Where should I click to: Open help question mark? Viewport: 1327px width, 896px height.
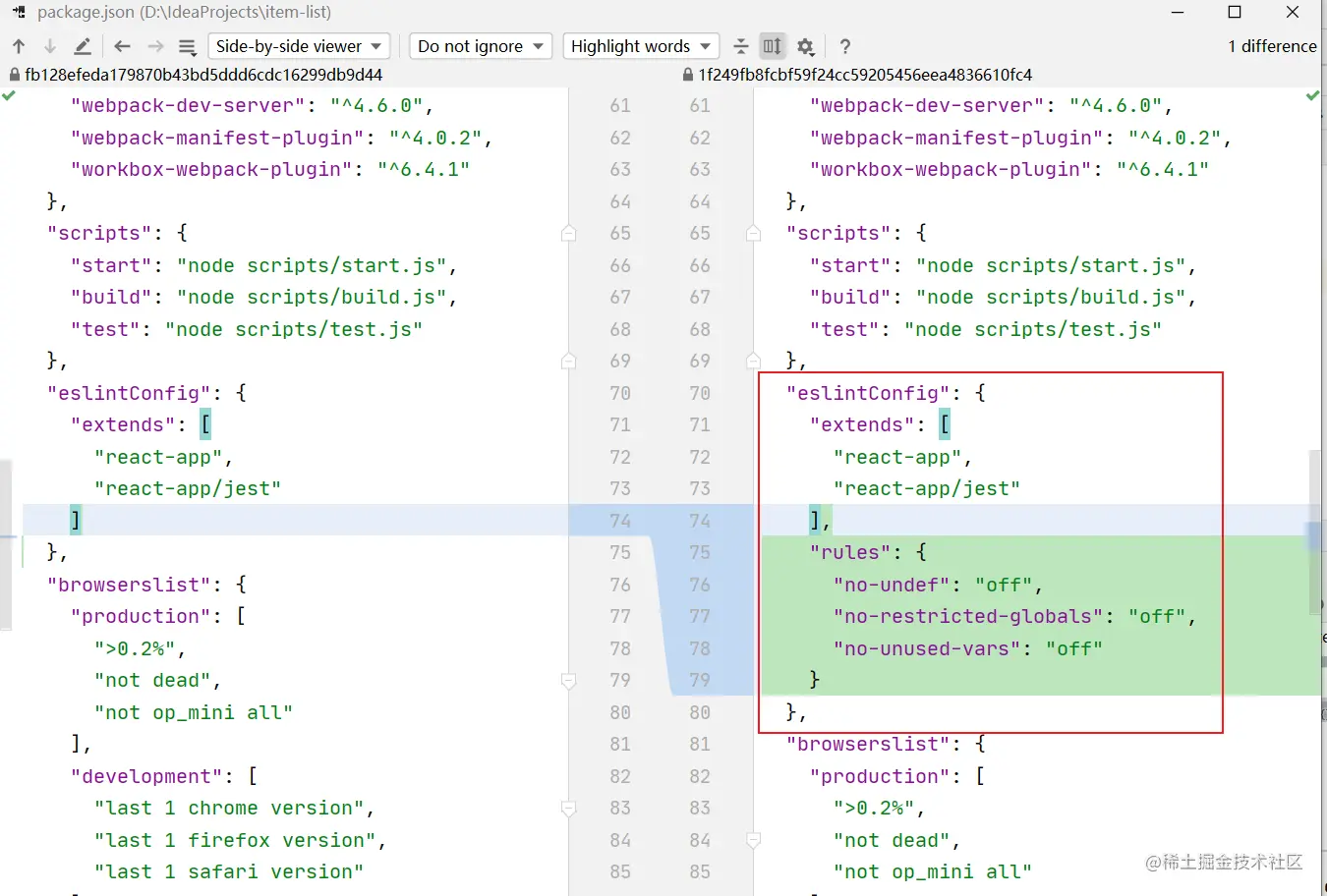(845, 46)
